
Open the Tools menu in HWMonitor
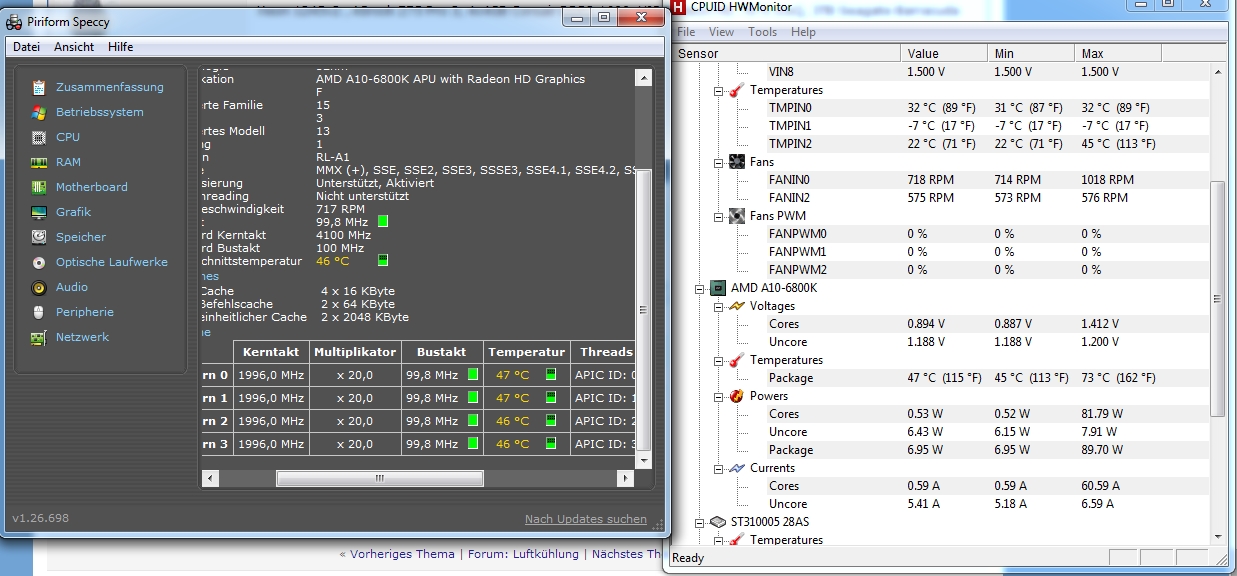pyautogui.click(x=762, y=32)
